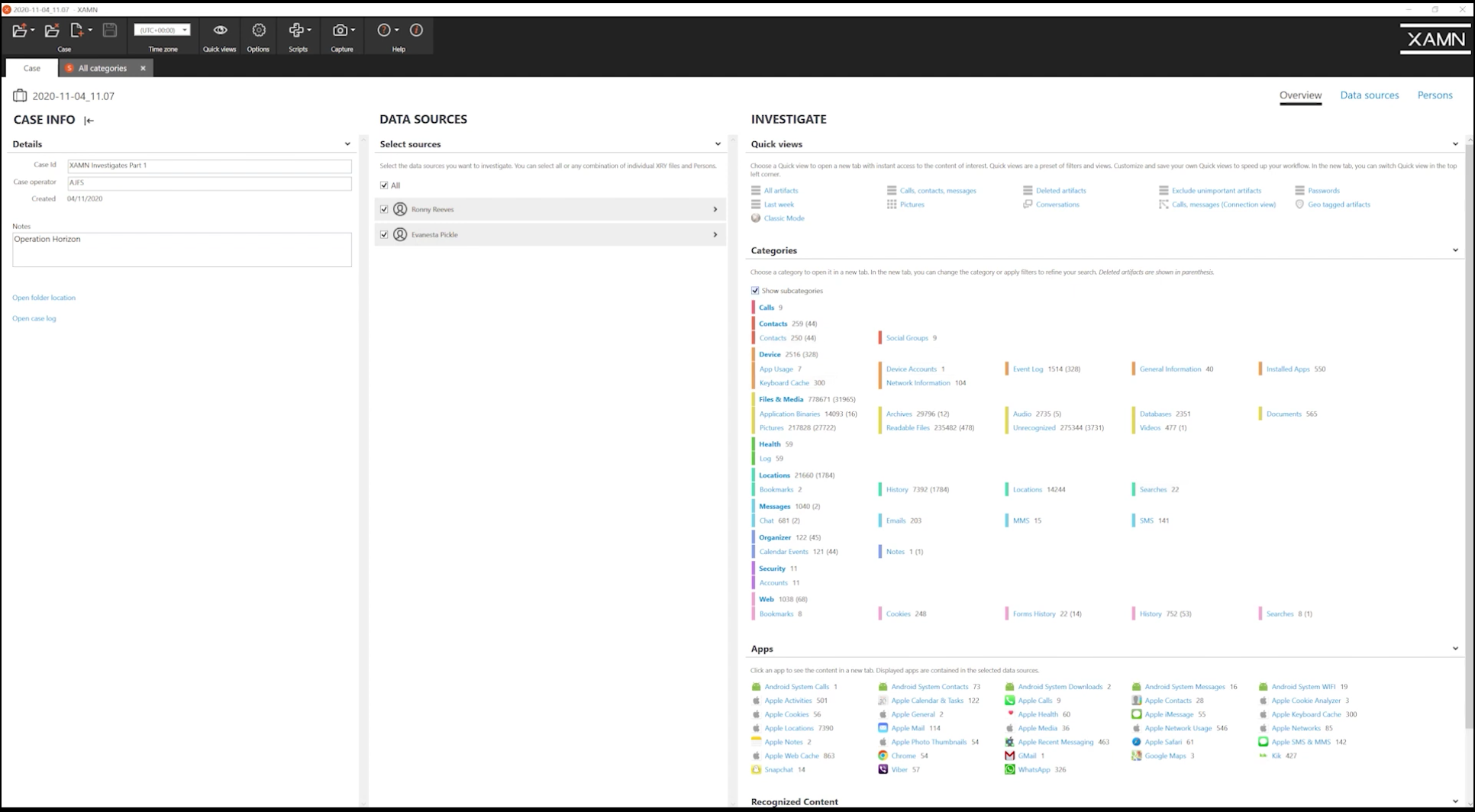Viewport: 1475px width, 812px height.
Task: Open the Quick views toolbar icon
Action: click(219, 31)
